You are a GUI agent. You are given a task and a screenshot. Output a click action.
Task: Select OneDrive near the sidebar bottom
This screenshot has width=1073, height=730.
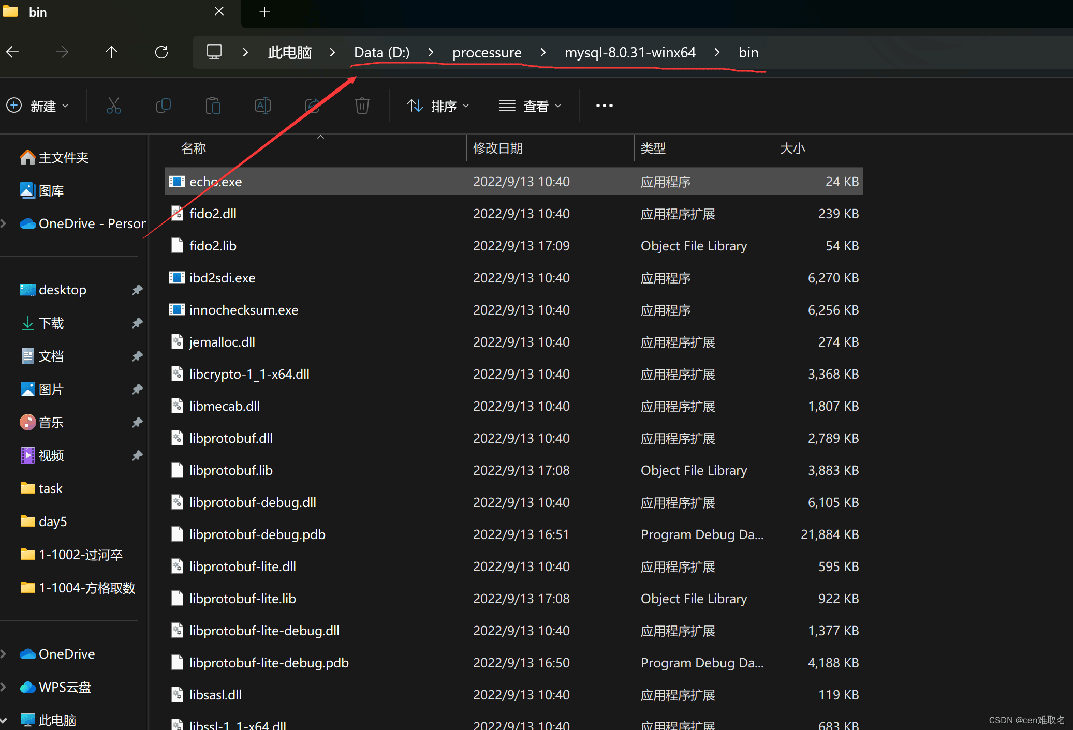[57, 654]
